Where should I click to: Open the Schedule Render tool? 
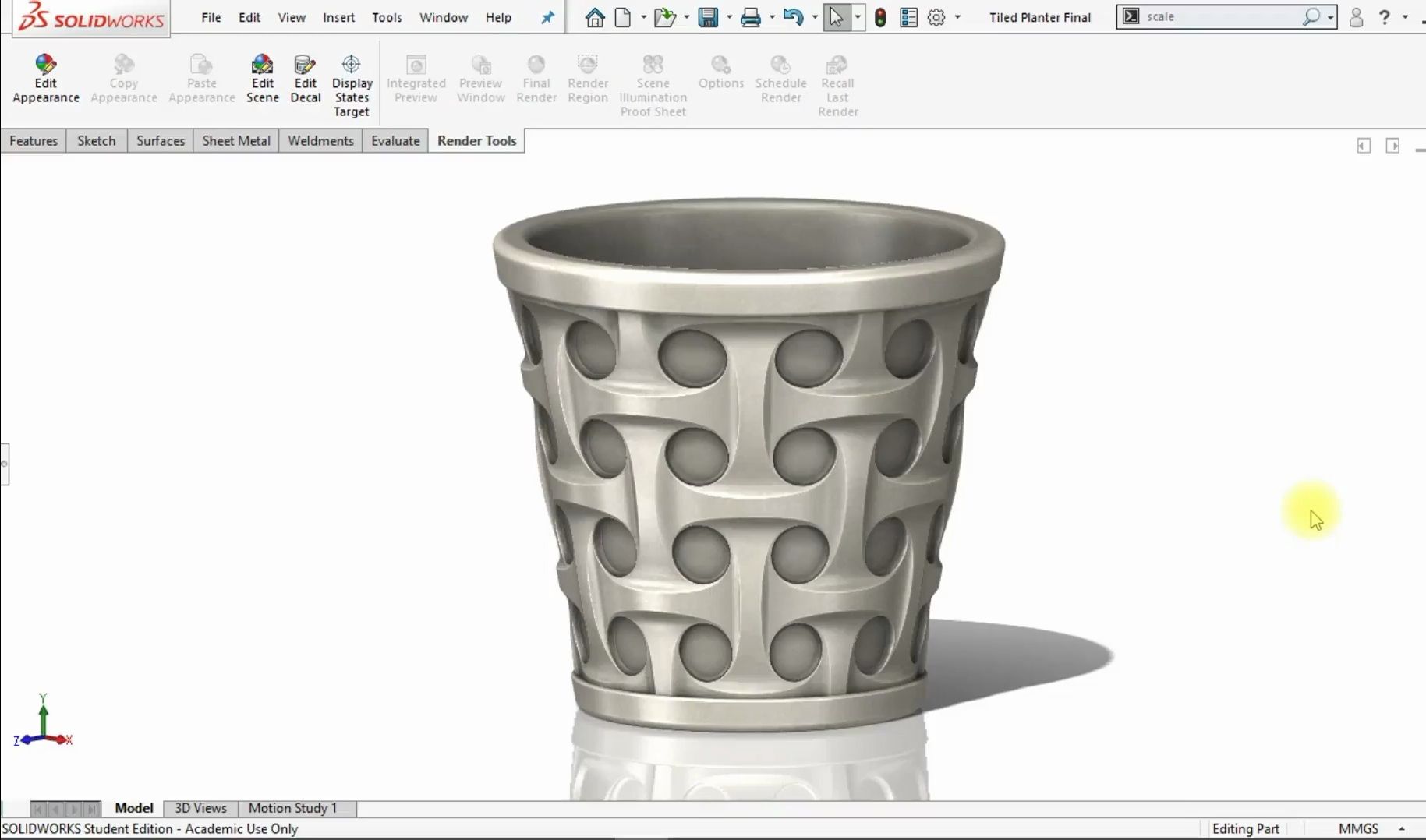point(781,78)
